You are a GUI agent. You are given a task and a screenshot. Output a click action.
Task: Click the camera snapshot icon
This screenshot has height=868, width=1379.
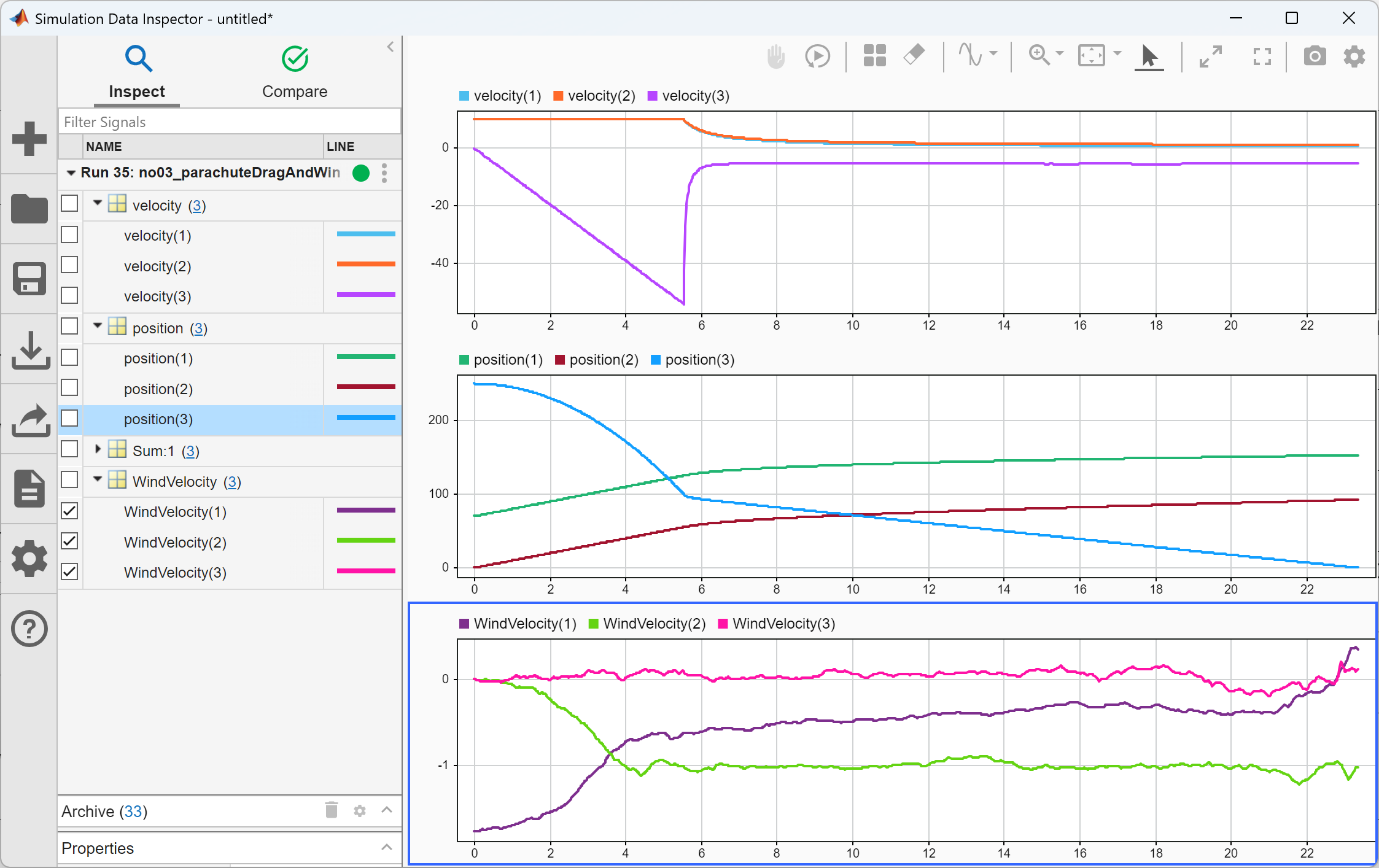[x=1315, y=56]
